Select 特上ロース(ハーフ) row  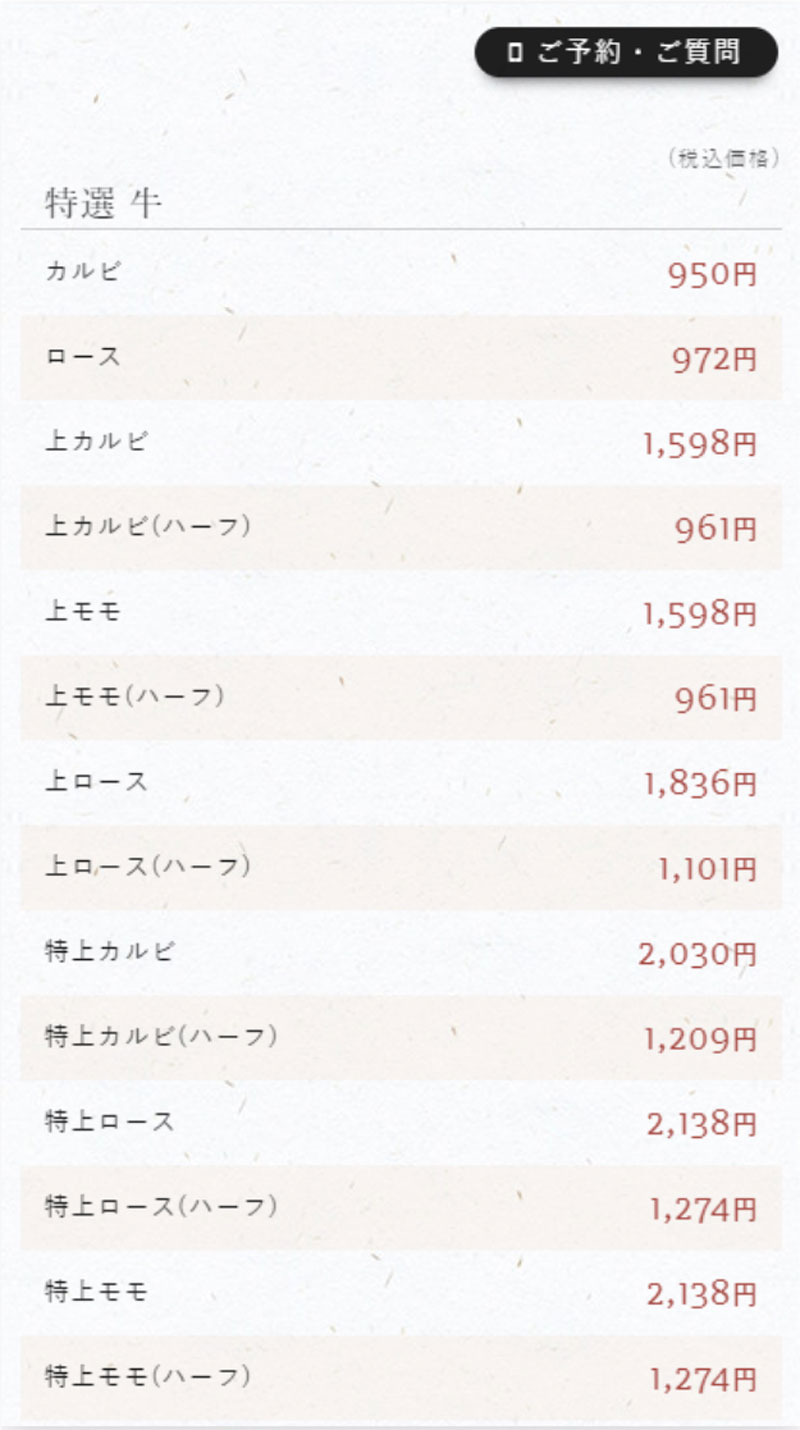[401, 1207]
